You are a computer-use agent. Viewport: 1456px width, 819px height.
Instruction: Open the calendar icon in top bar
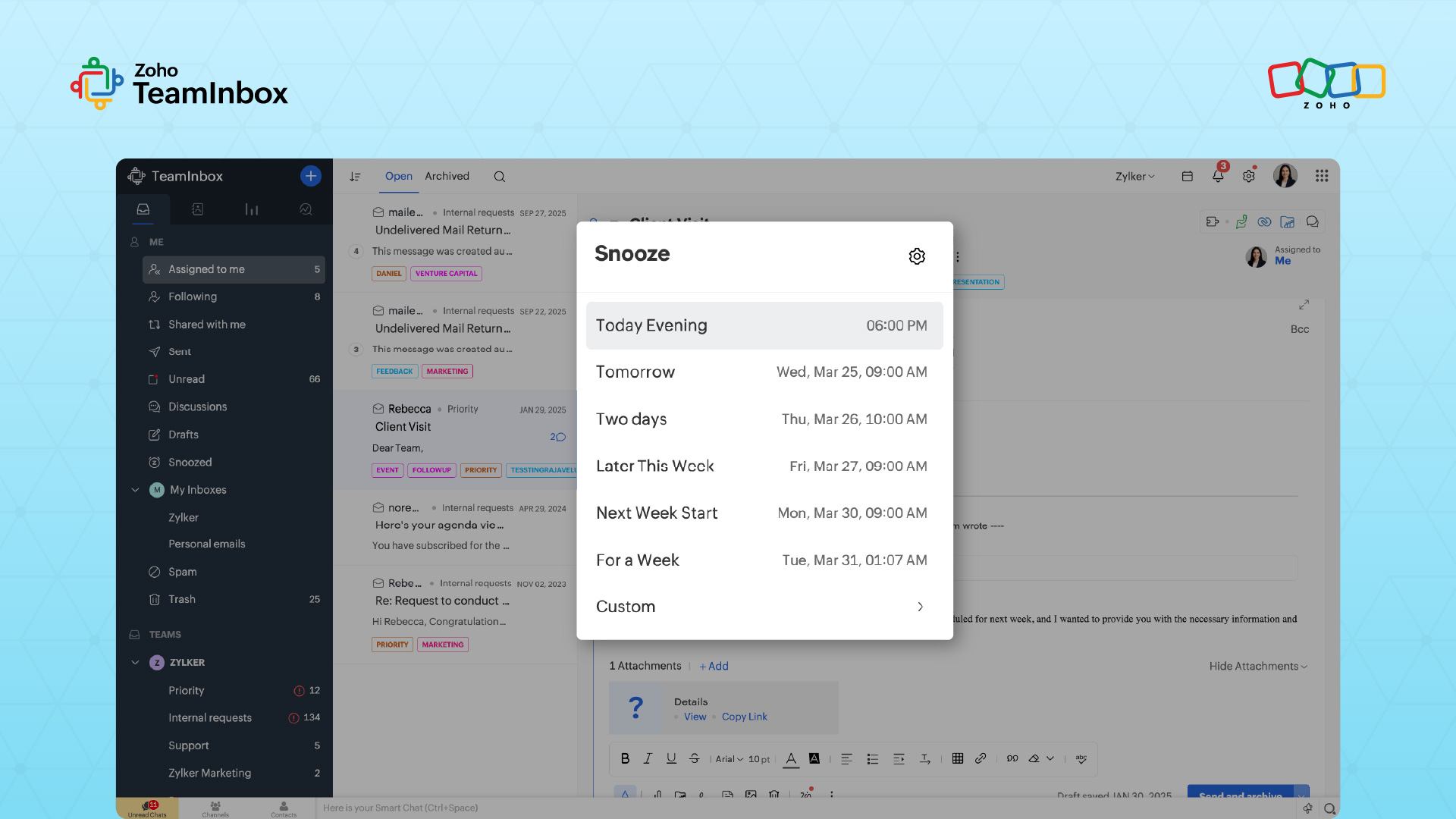click(1188, 176)
